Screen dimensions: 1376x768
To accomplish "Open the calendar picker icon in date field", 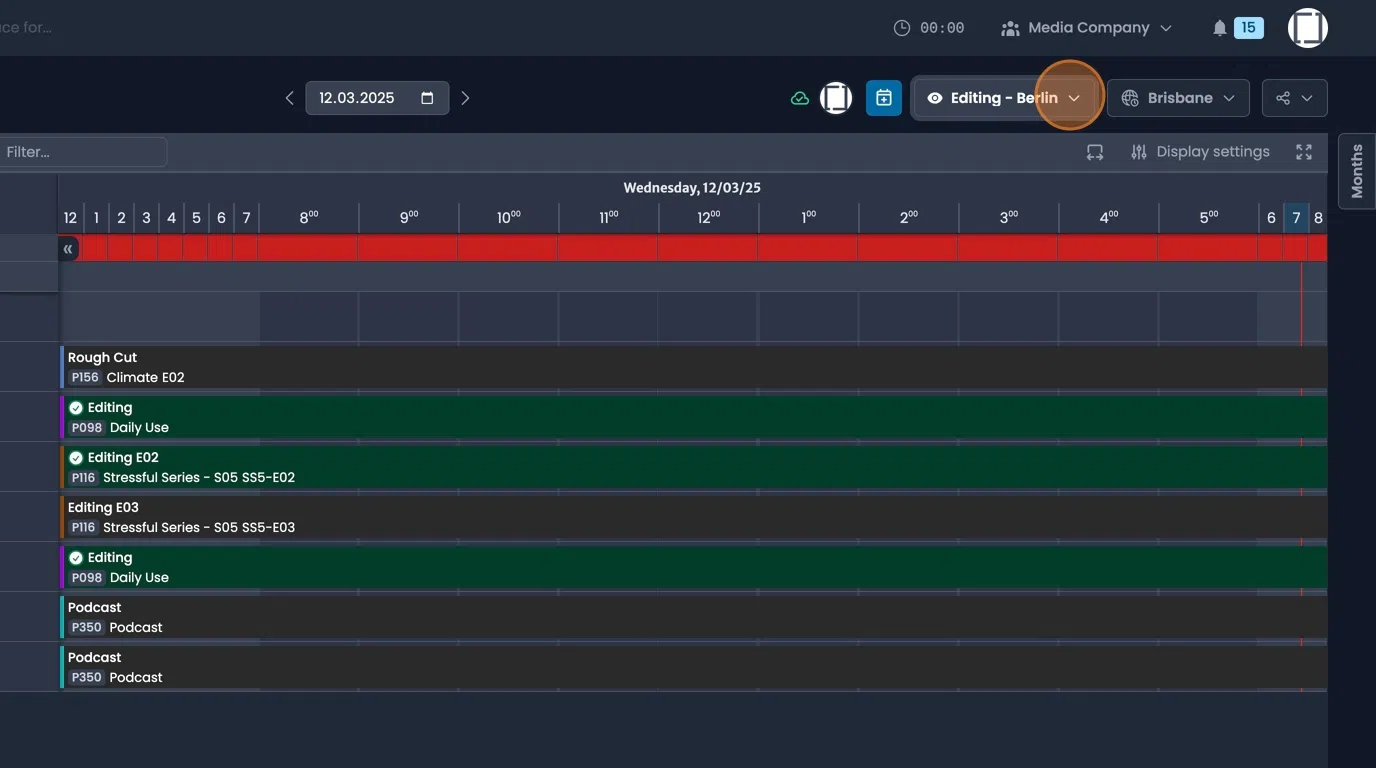I will click(x=427, y=98).
